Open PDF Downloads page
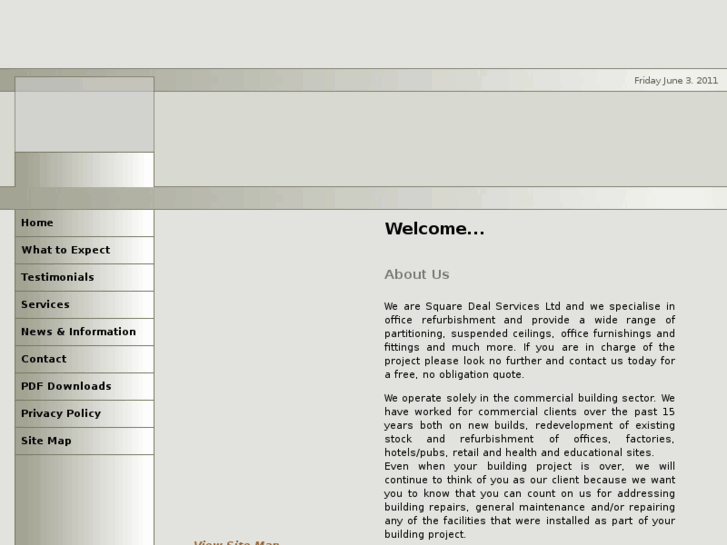The width and height of the screenshot is (727, 545). [84, 387]
